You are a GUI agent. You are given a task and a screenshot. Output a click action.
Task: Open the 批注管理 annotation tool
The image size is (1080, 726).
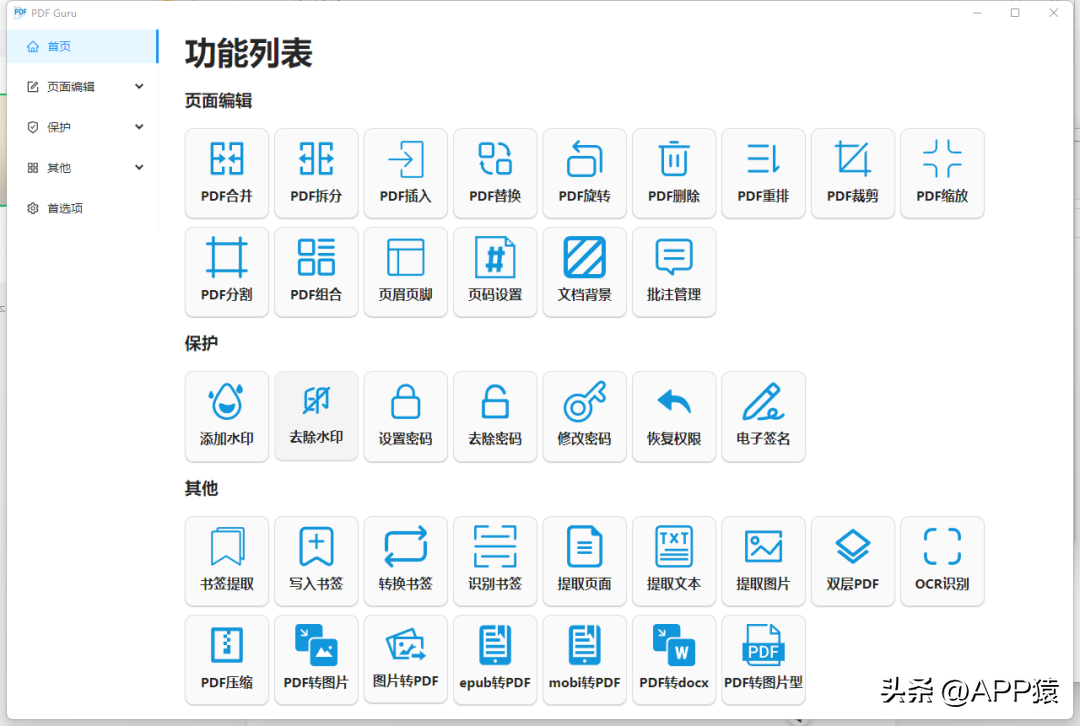[x=674, y=272]
